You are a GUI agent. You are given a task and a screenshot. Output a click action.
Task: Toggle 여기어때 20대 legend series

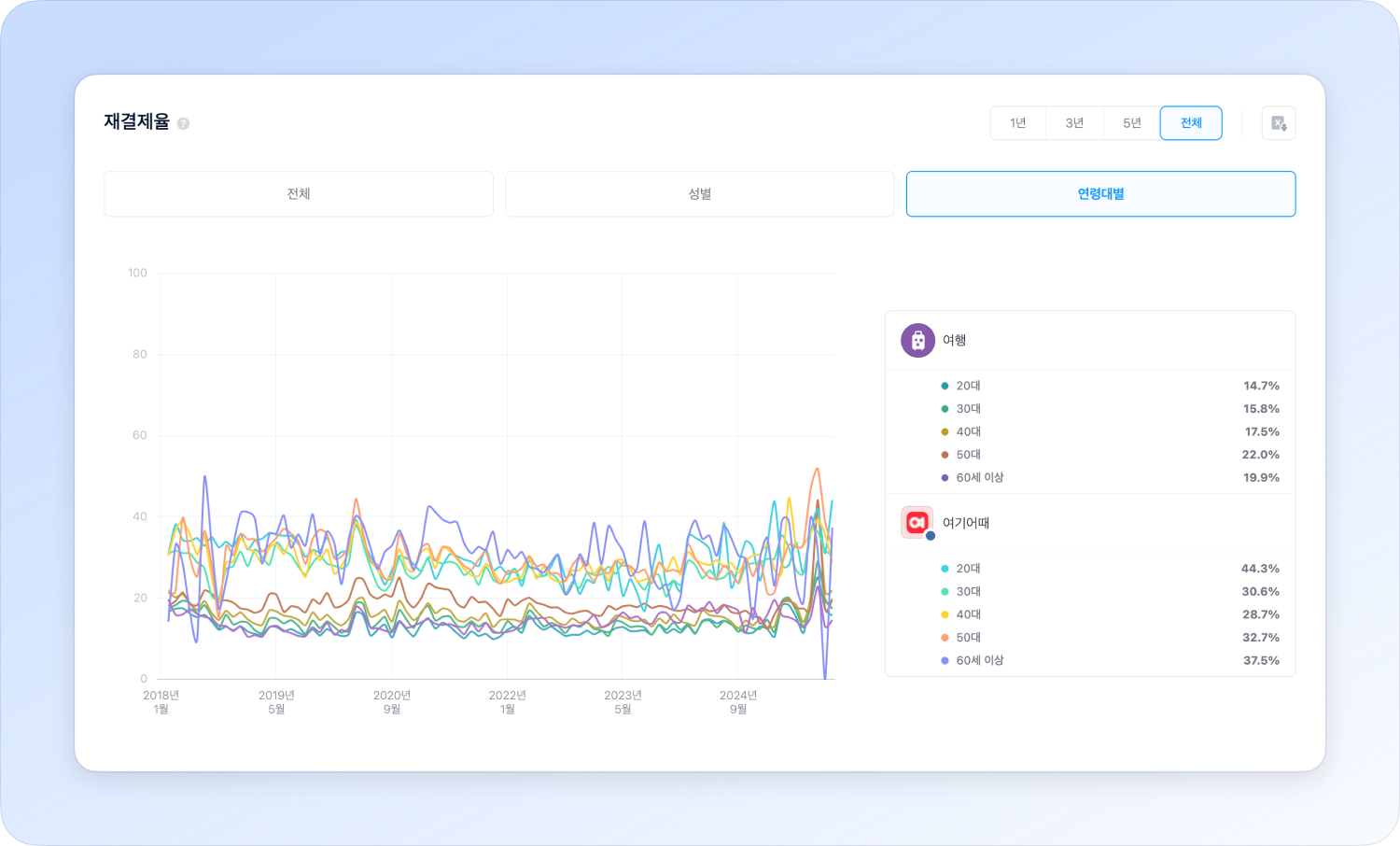coord(968,569)
